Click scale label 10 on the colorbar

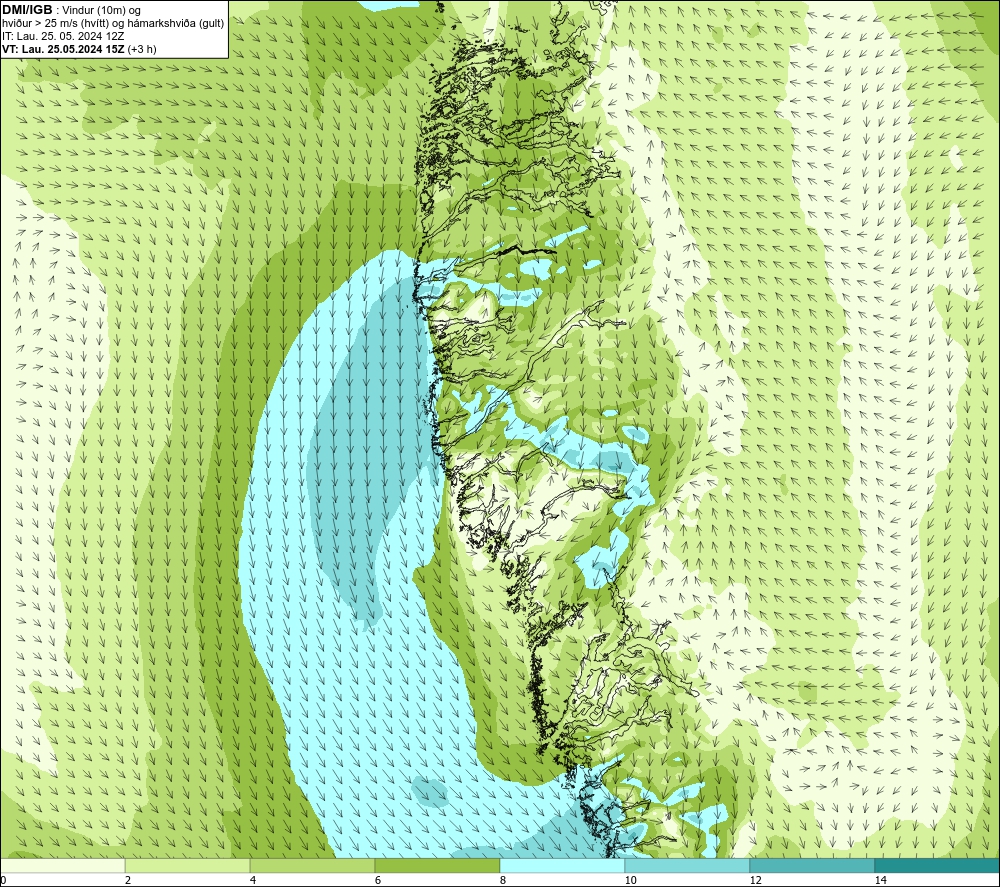click(630, 880)
